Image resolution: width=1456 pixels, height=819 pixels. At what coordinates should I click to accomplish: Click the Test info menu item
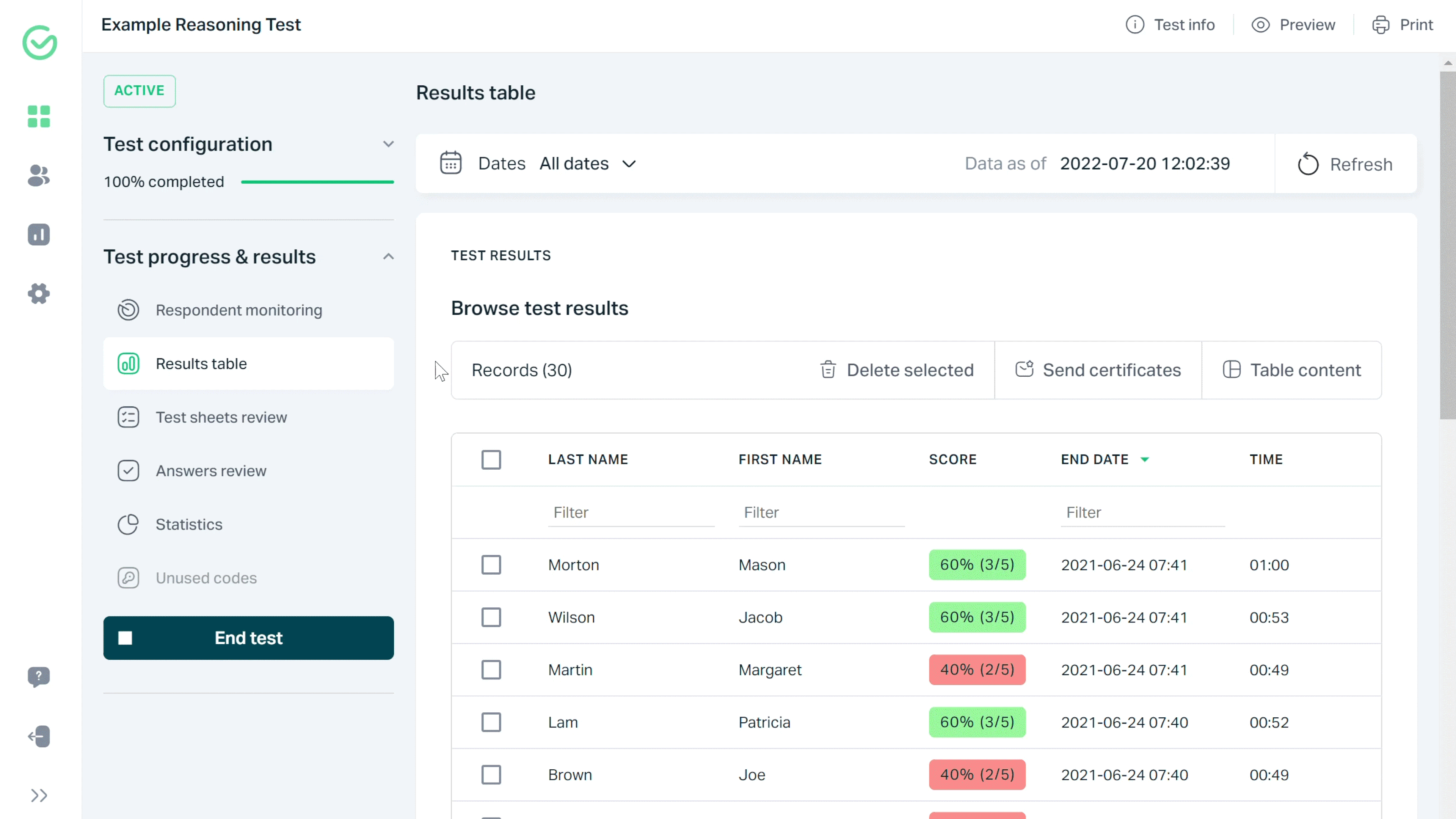click(x=1170, y=24)
